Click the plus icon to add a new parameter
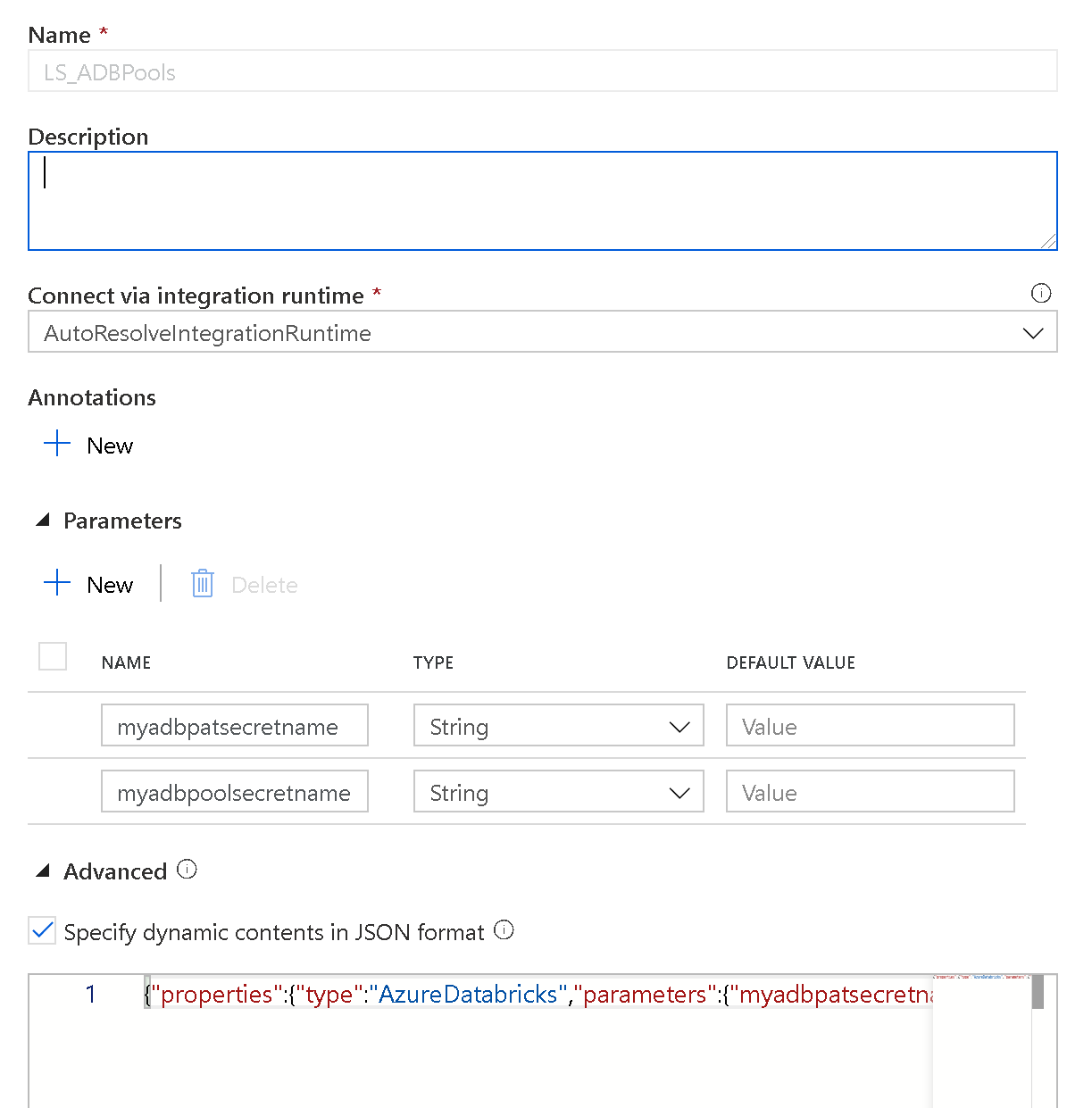 56,582
